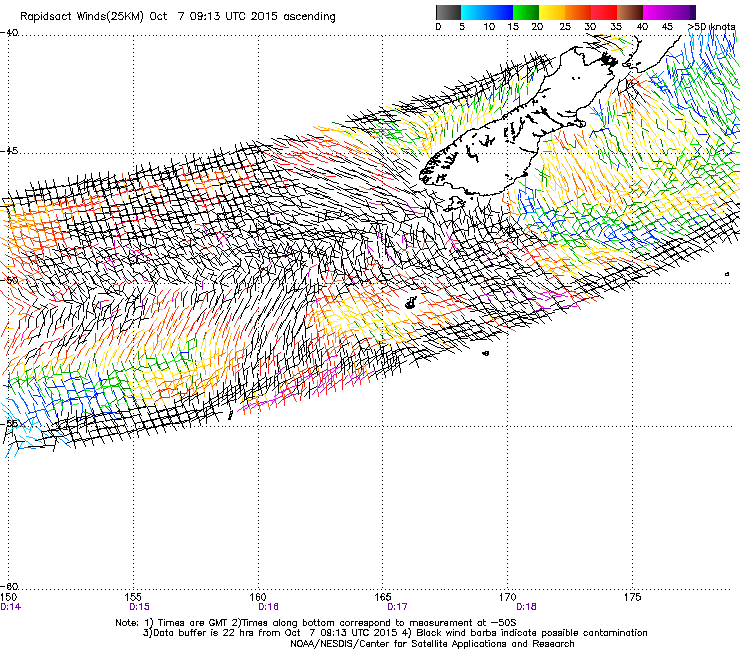The width and height of the screenshot is (740, 650).
Task: Click the '-55' latitude axis label
Action: coord(9,423)
